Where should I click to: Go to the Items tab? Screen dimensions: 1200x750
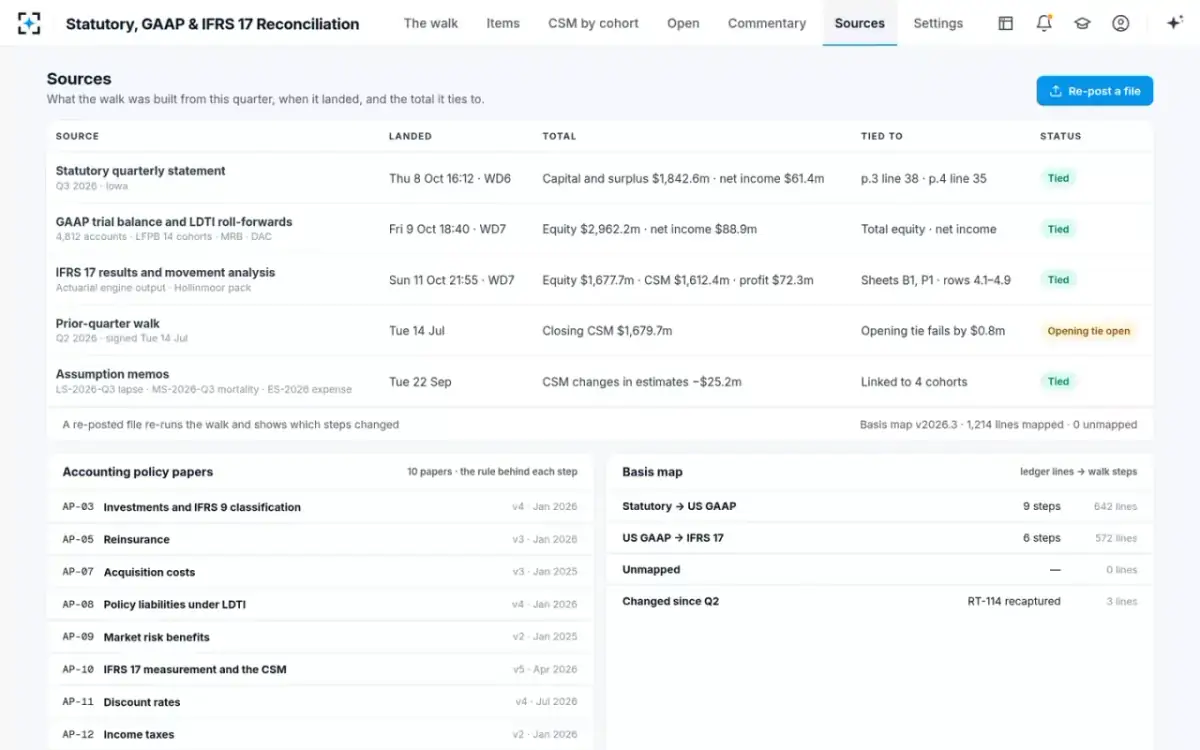503,23
